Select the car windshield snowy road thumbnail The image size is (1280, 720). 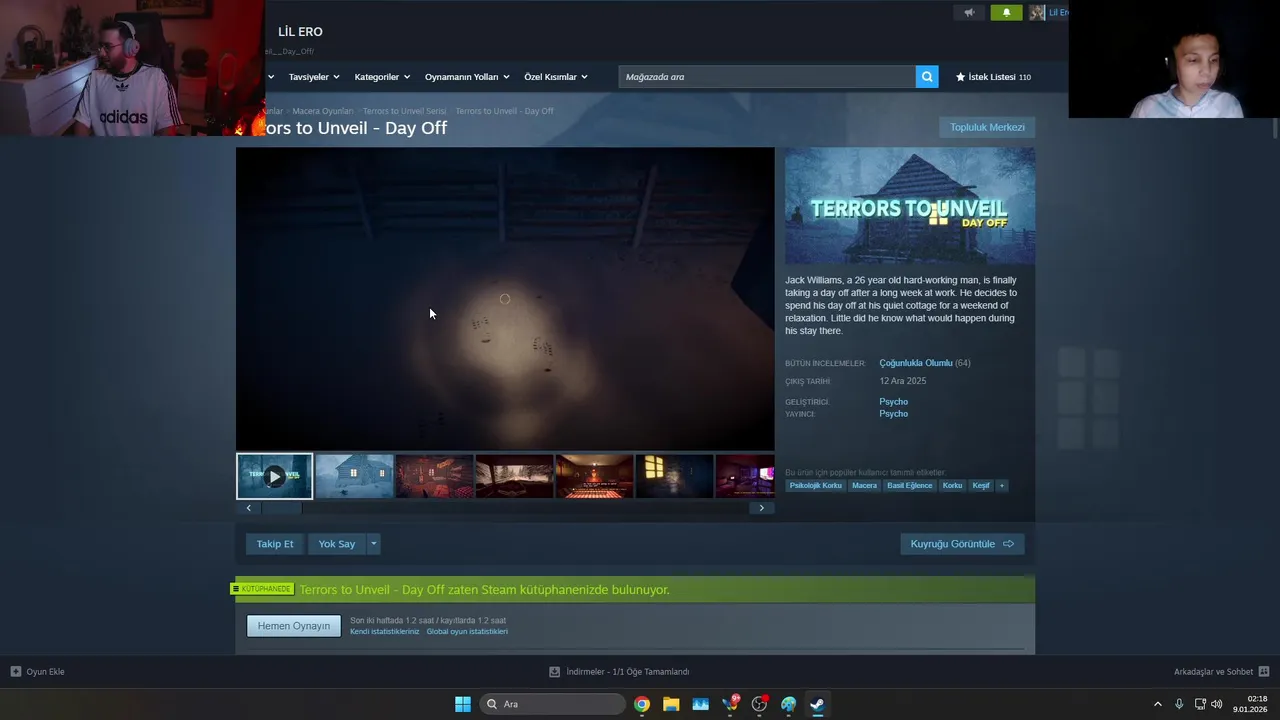515,476
